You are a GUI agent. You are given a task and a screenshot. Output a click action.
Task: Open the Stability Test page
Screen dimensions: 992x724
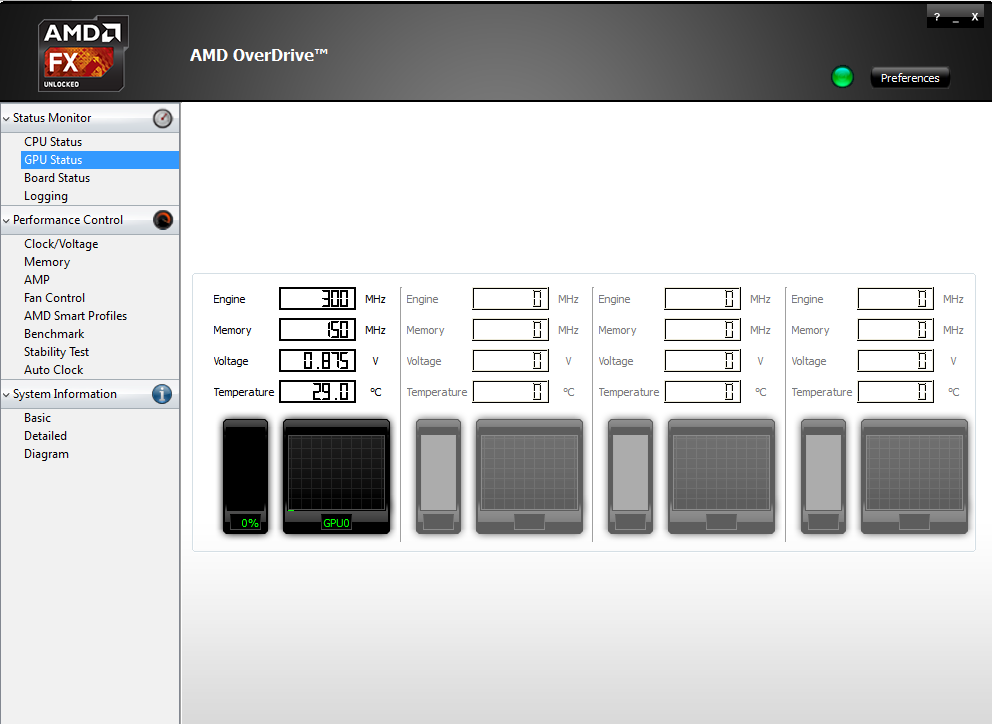[x=56, y=352]
